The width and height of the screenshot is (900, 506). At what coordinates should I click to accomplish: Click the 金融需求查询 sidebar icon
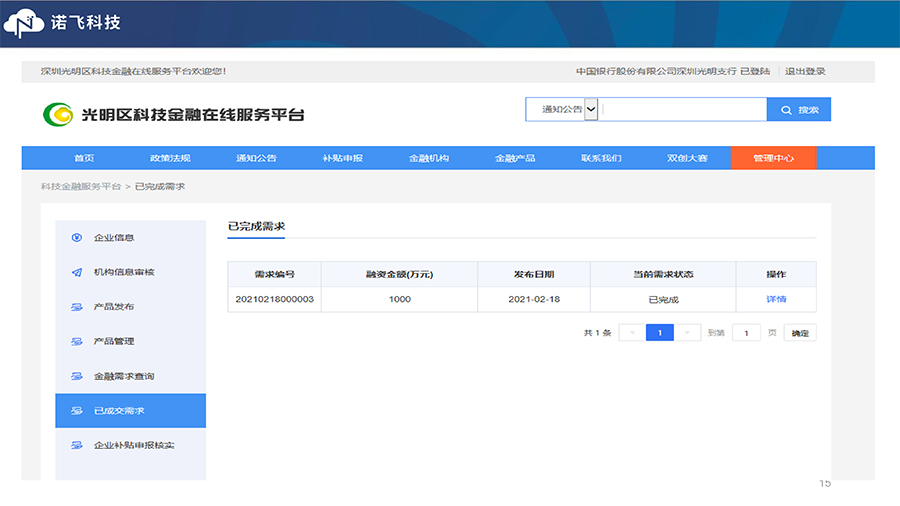tap(77, 376)
